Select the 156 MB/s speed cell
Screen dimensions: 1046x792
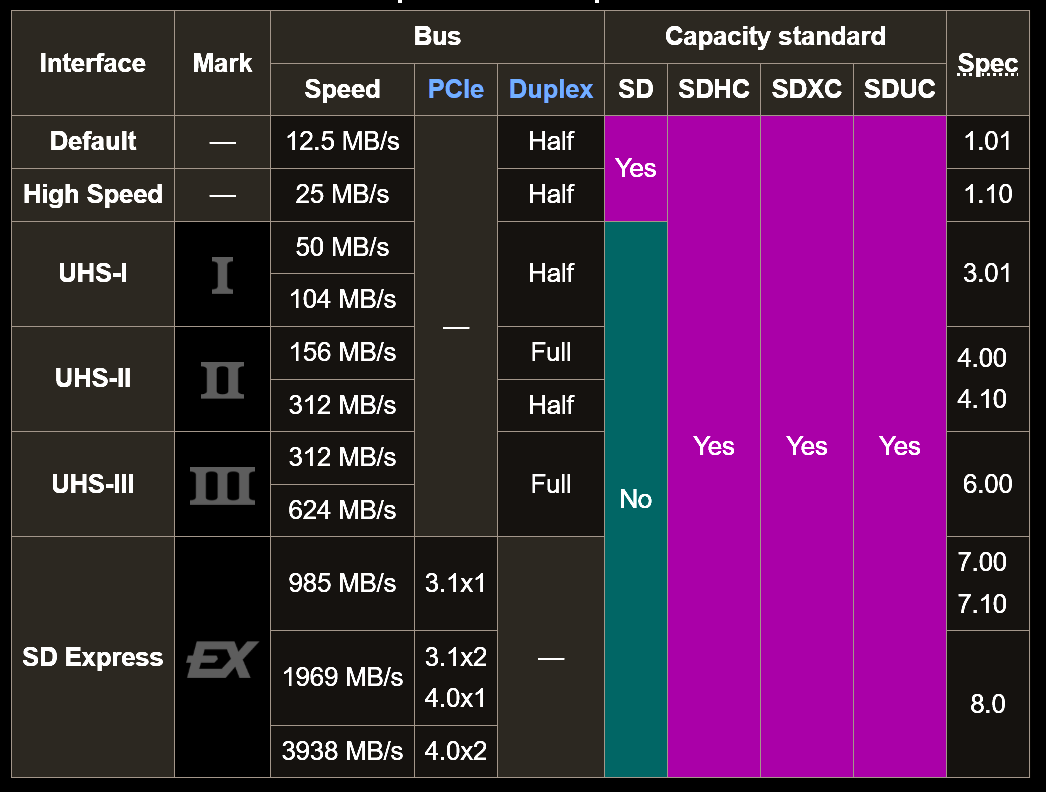(x=342, y=352)
